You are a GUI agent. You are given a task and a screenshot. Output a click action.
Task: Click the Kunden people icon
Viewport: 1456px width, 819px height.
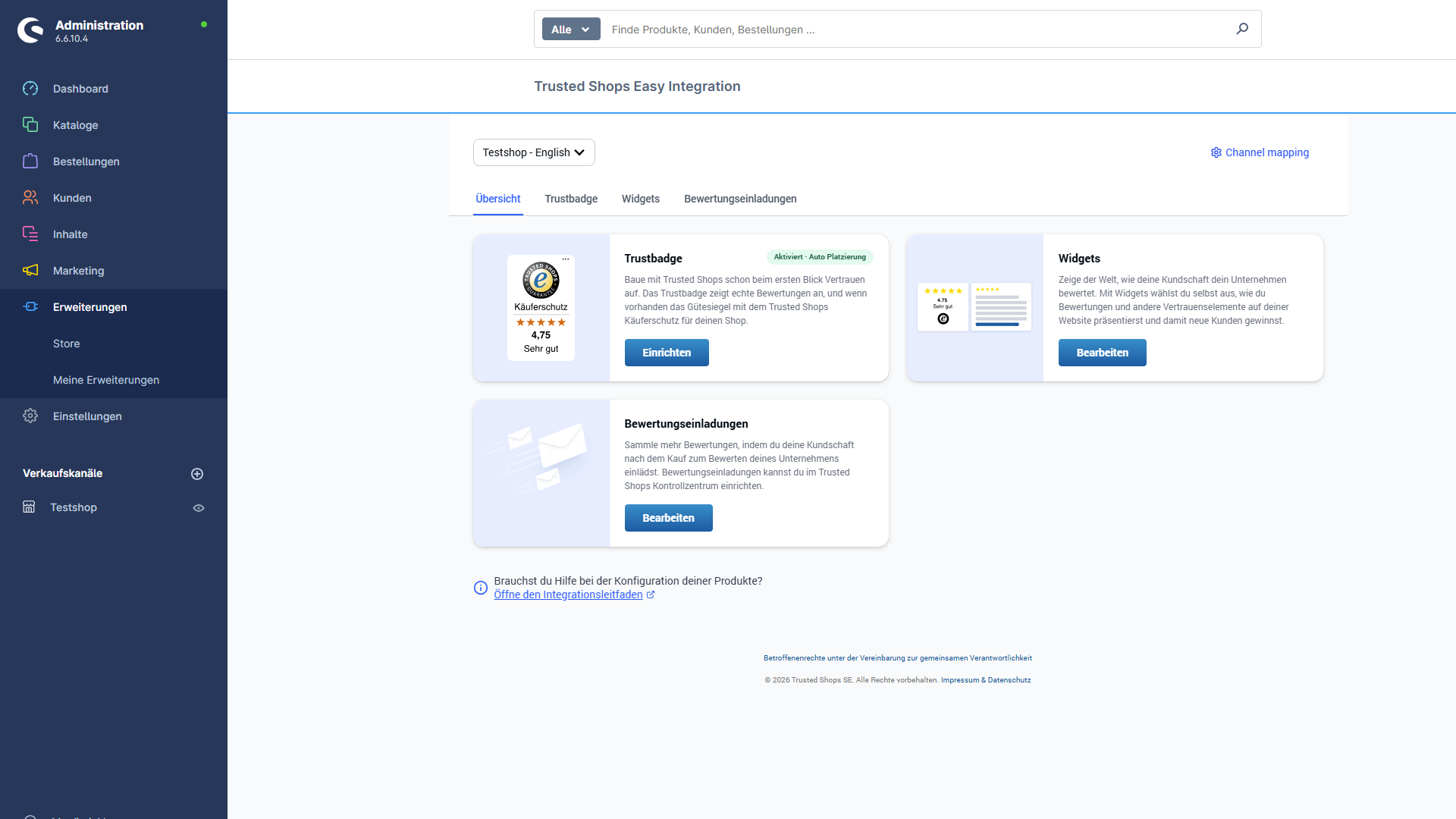click(30, 197)
